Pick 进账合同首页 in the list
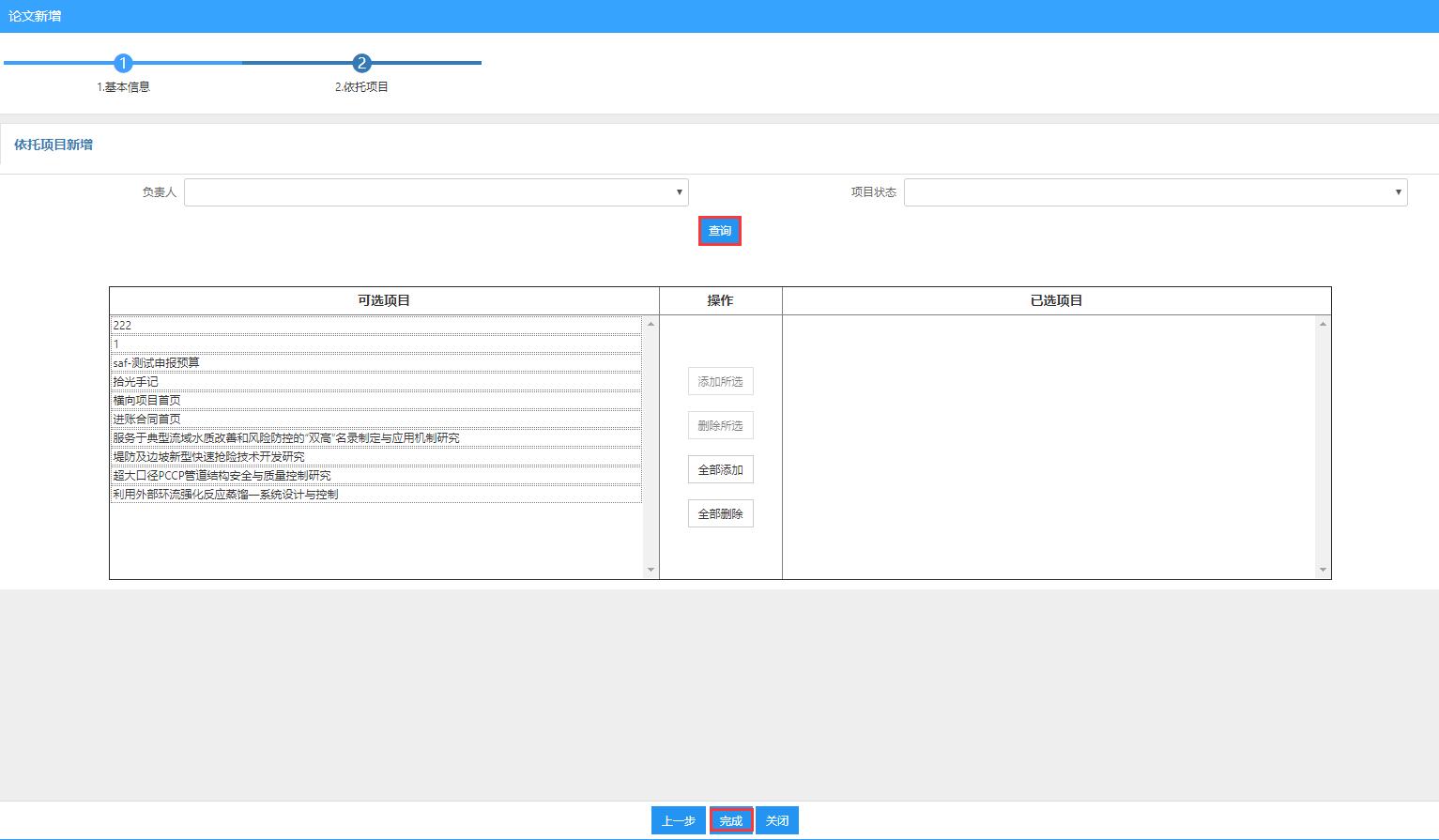The image size is (1439, 840). pyautogui.click(x=375, y=420)
